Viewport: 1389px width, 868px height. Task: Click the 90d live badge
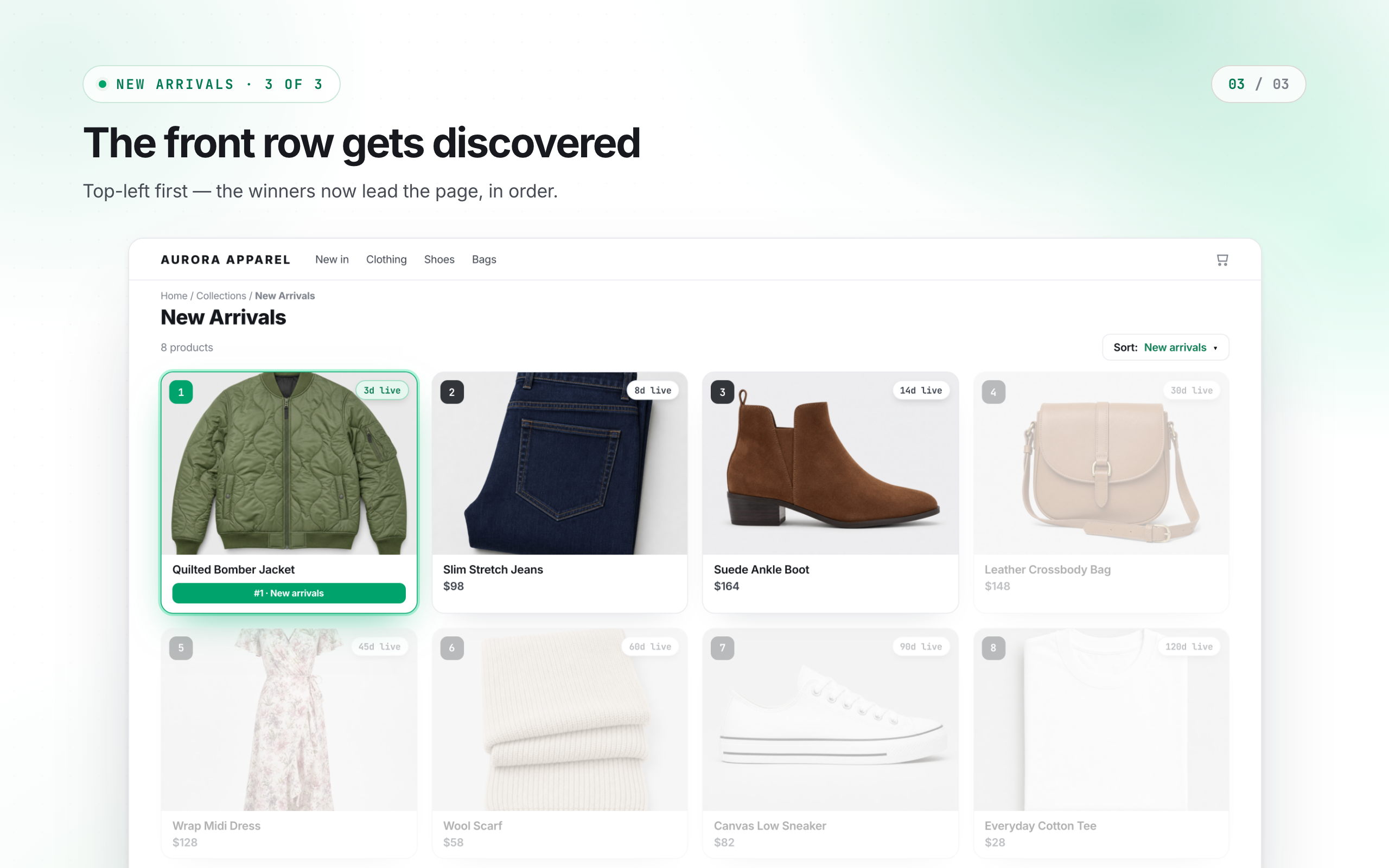(x=921, y=647)
